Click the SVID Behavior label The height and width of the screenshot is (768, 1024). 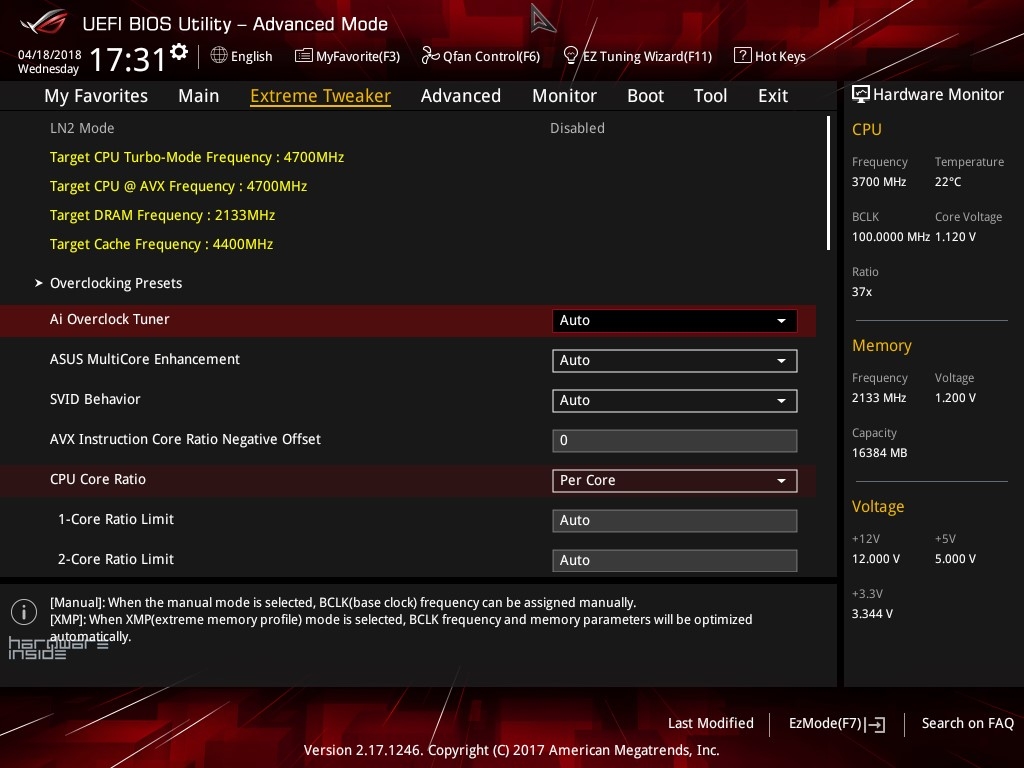(x=95, y=399)
